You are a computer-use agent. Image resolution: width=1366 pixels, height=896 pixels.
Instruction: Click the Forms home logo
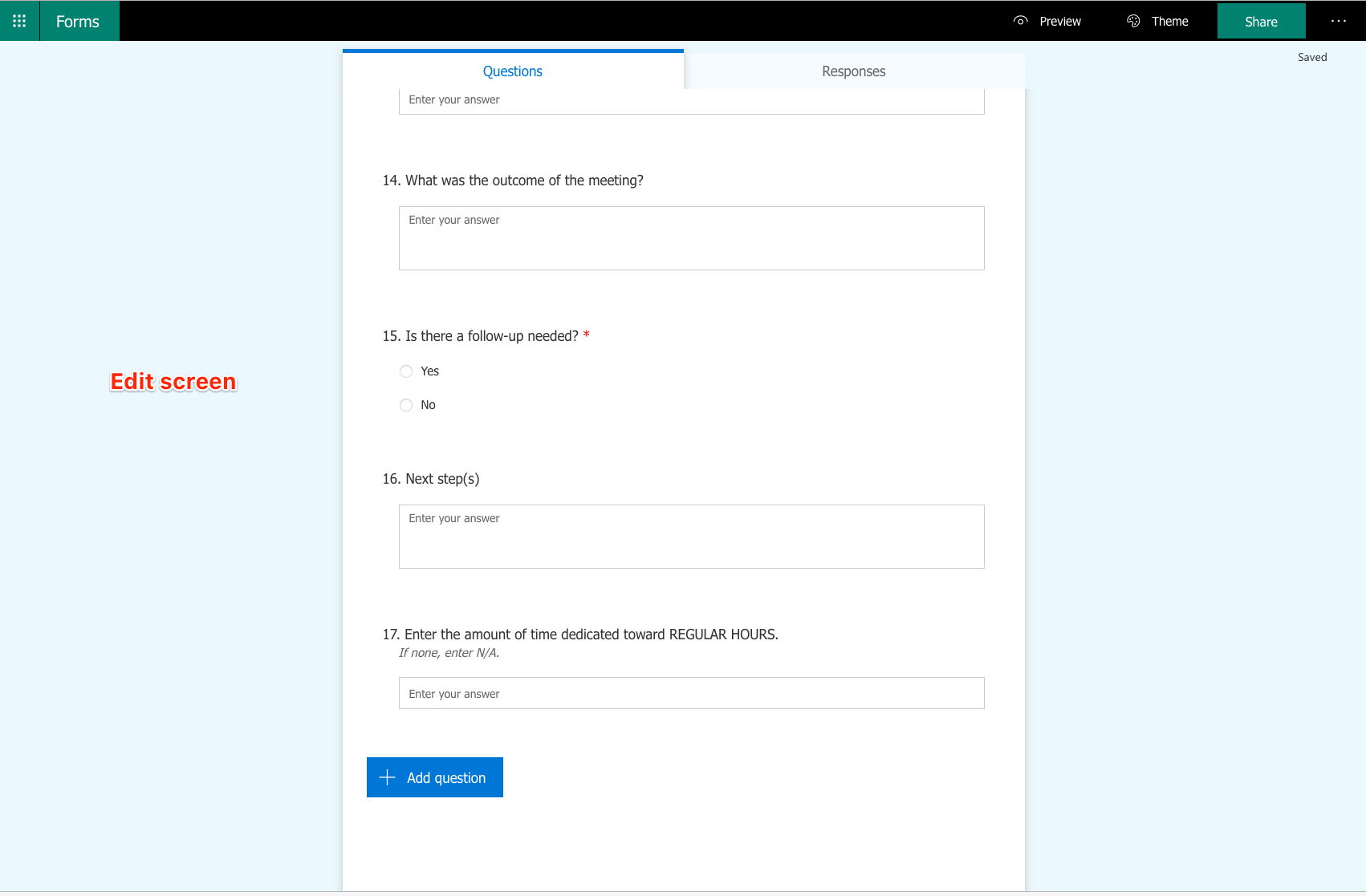tap(78, 20)
